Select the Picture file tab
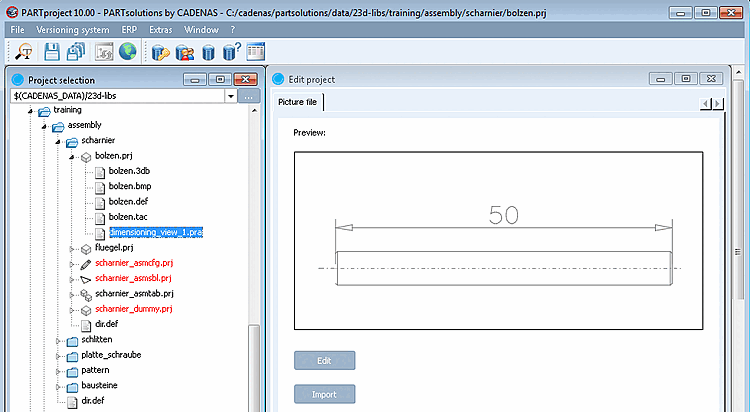The width and height of the screenshot is (750, 412). point(298,102)
